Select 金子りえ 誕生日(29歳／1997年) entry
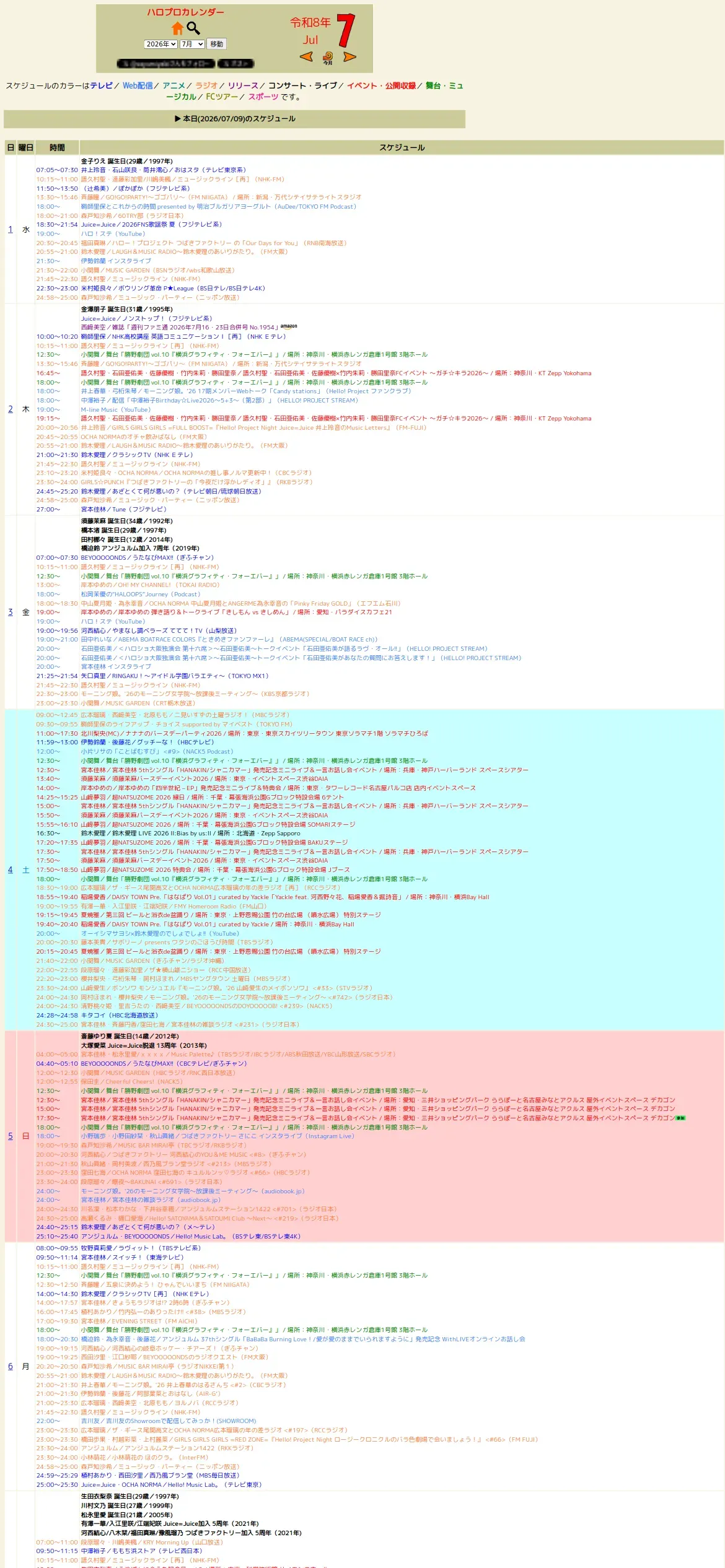Viewport: 725px width, 1568px height. [126, 161]
